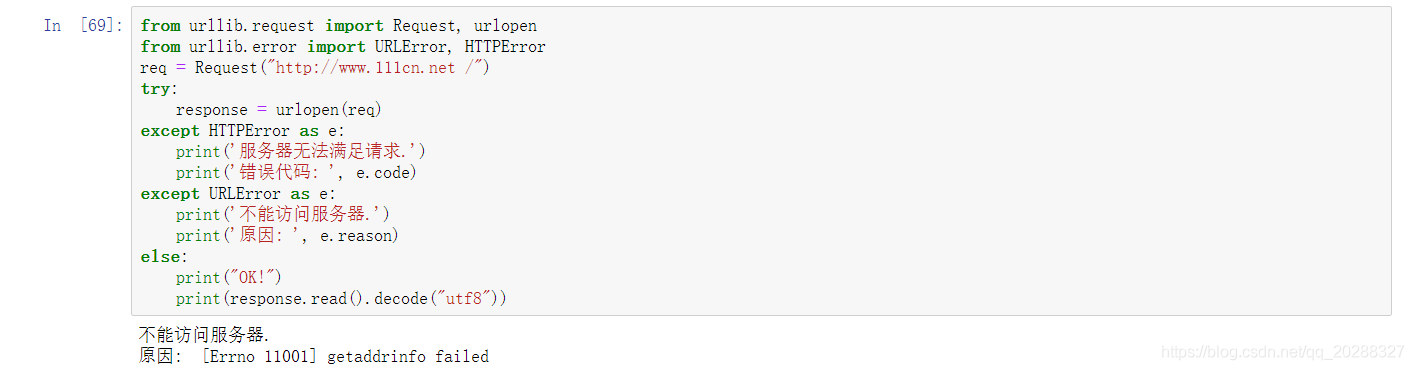Screen dimensions: 1414x370
Task: Click the 服务器无法满足请求 string
Action: pos(329,152)
